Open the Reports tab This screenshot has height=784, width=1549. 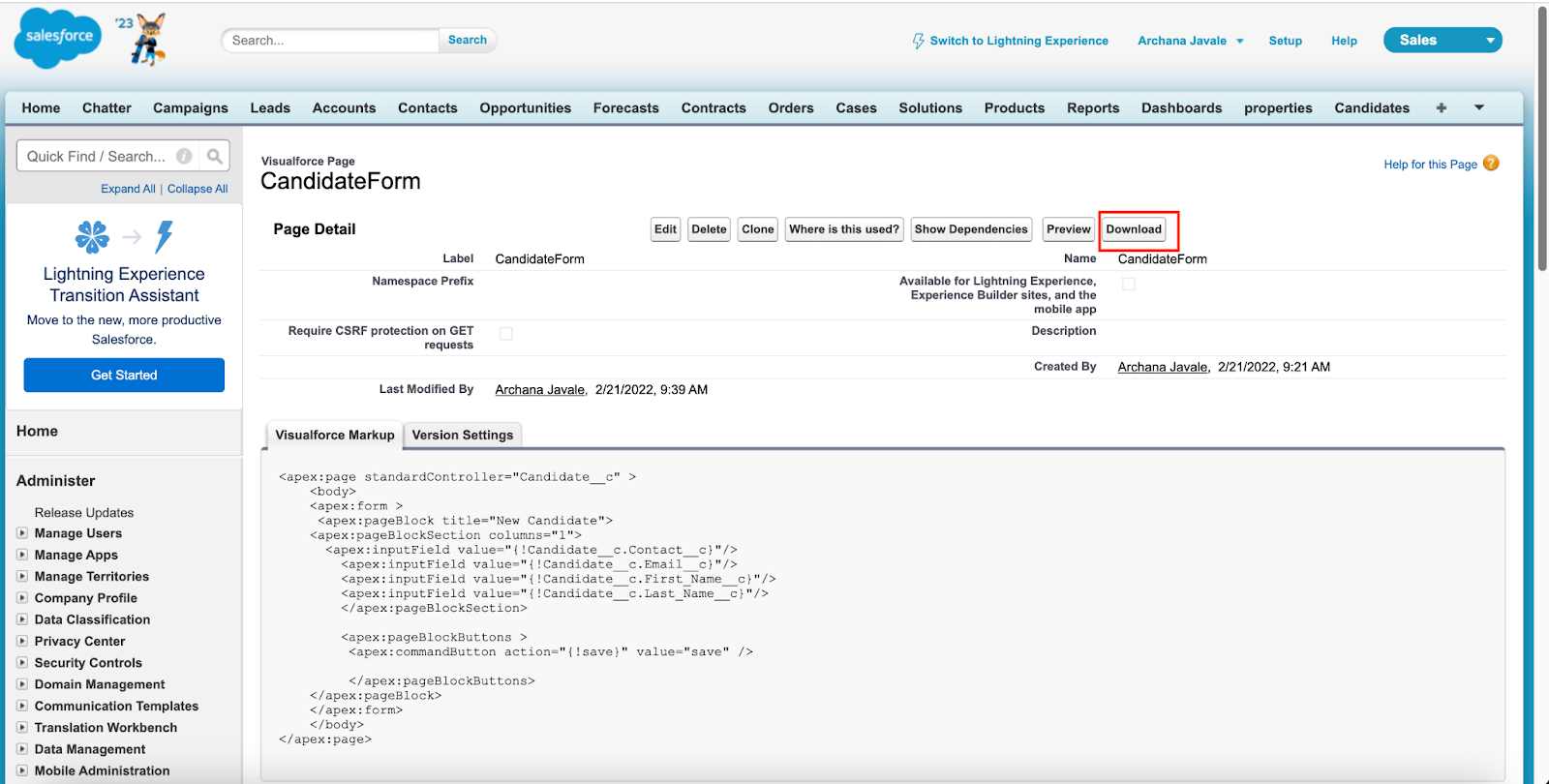pyautogui.click(x=1093, y=108)
